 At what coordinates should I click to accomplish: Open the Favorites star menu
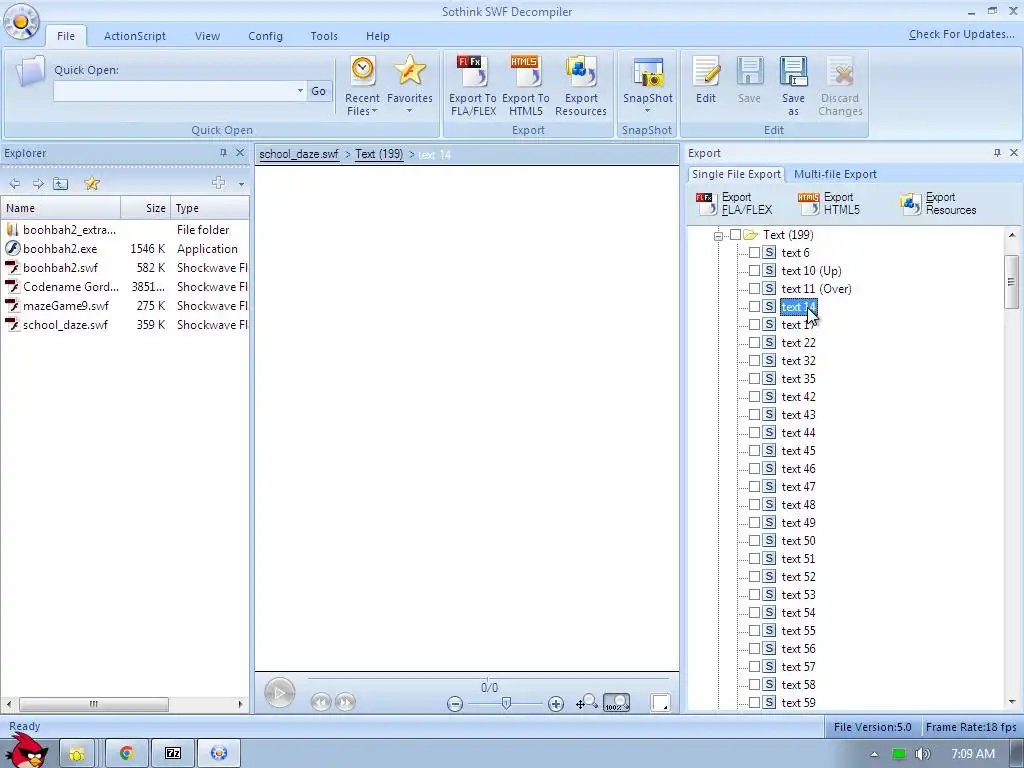tap(409, 86)
